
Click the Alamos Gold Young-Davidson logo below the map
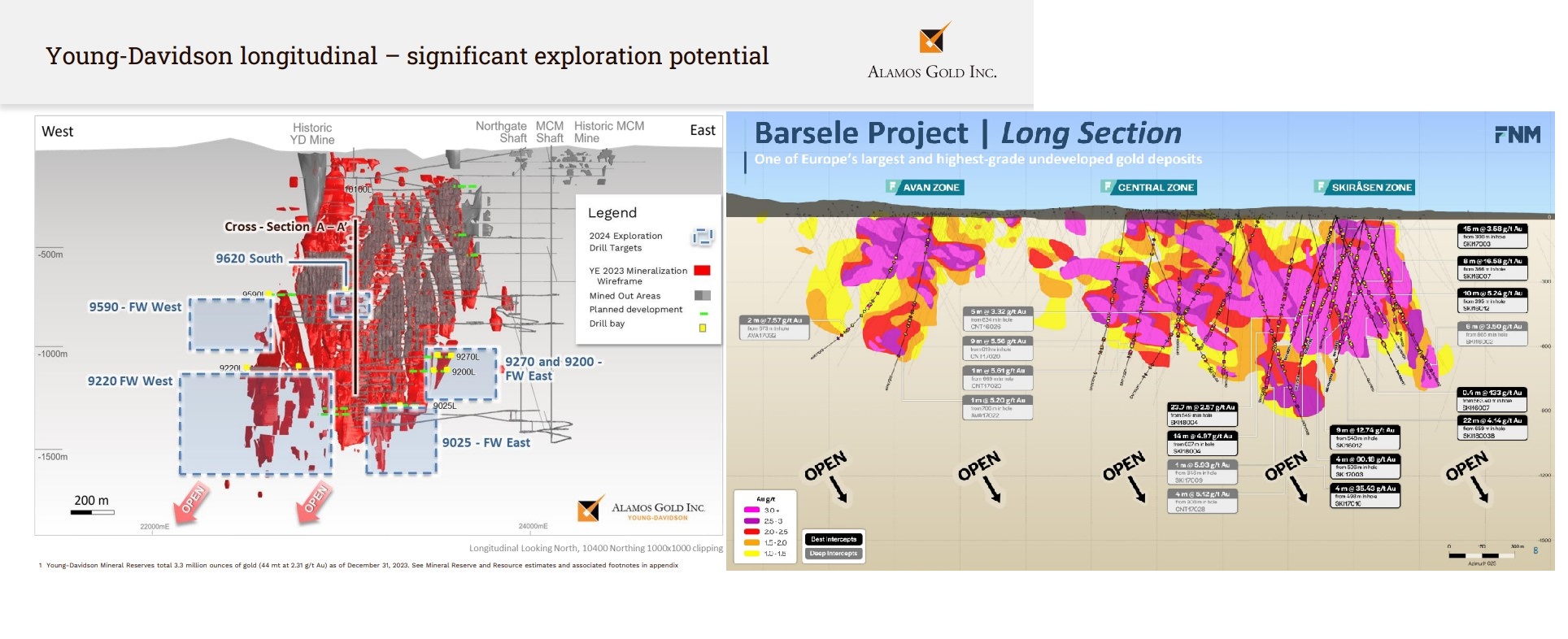tap(640, 510)
